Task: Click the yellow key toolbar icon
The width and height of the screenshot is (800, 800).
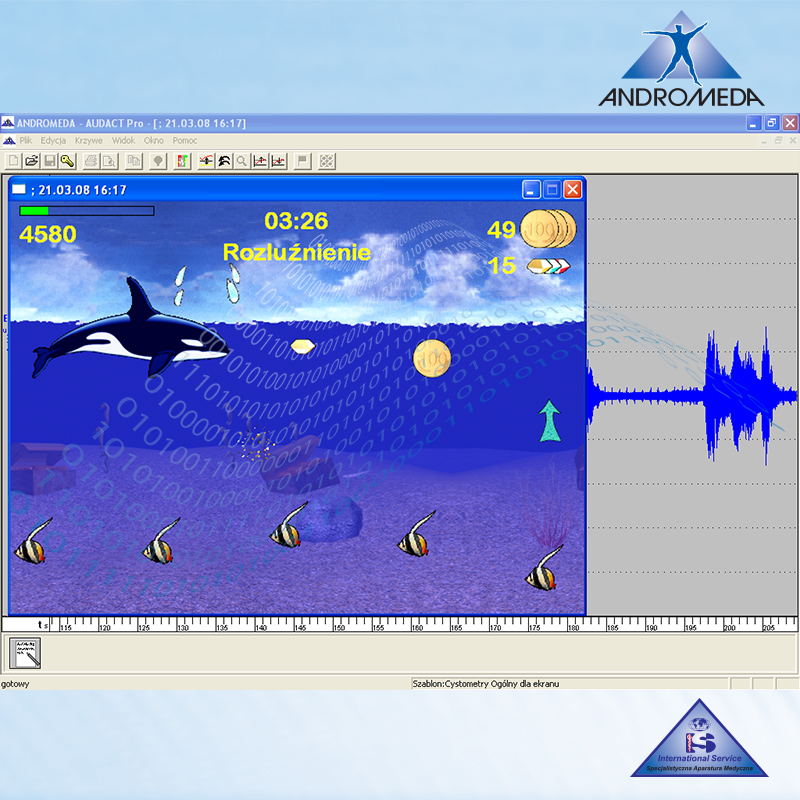Action: 66,160
